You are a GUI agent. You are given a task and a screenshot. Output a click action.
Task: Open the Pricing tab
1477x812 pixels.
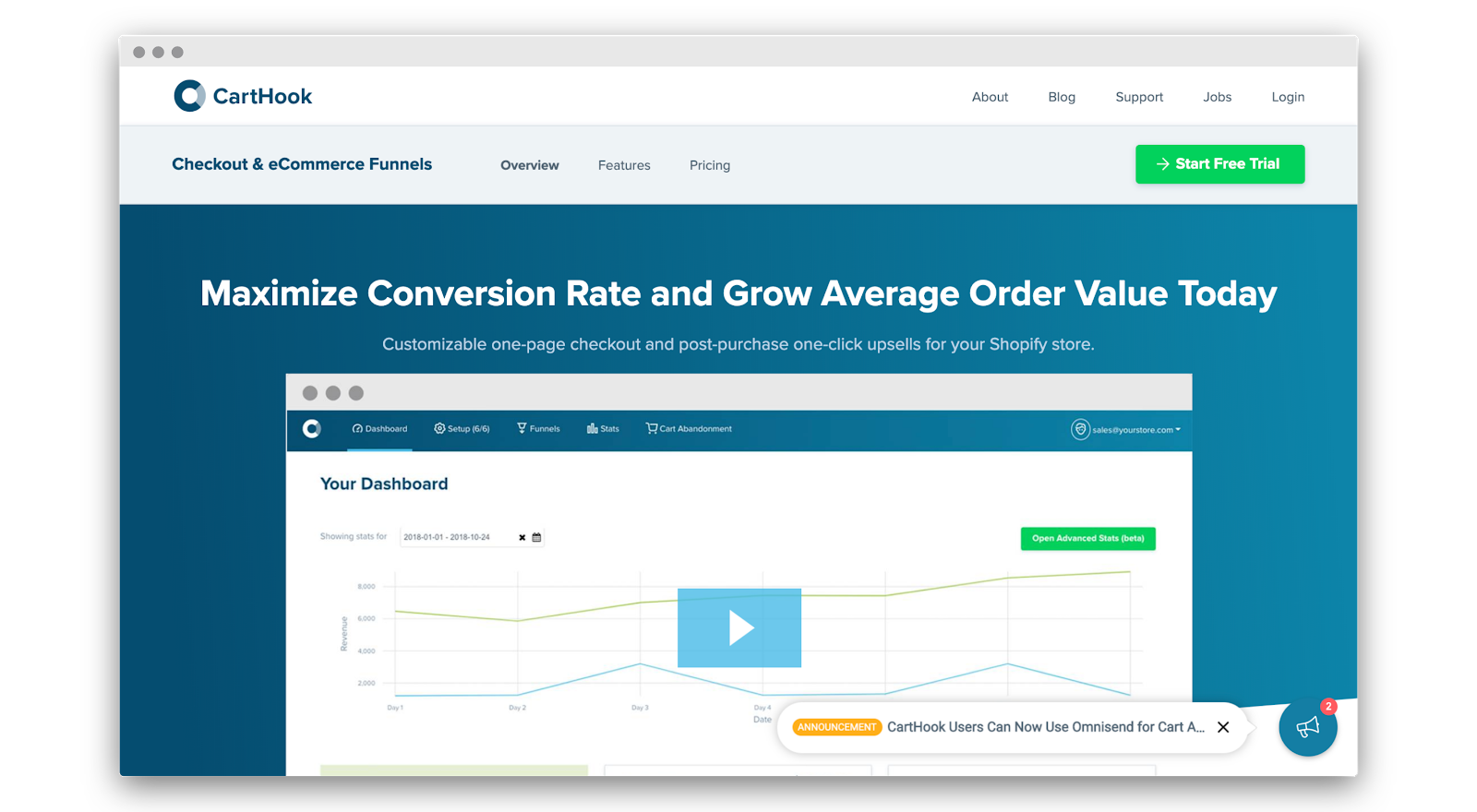point(710,165)
